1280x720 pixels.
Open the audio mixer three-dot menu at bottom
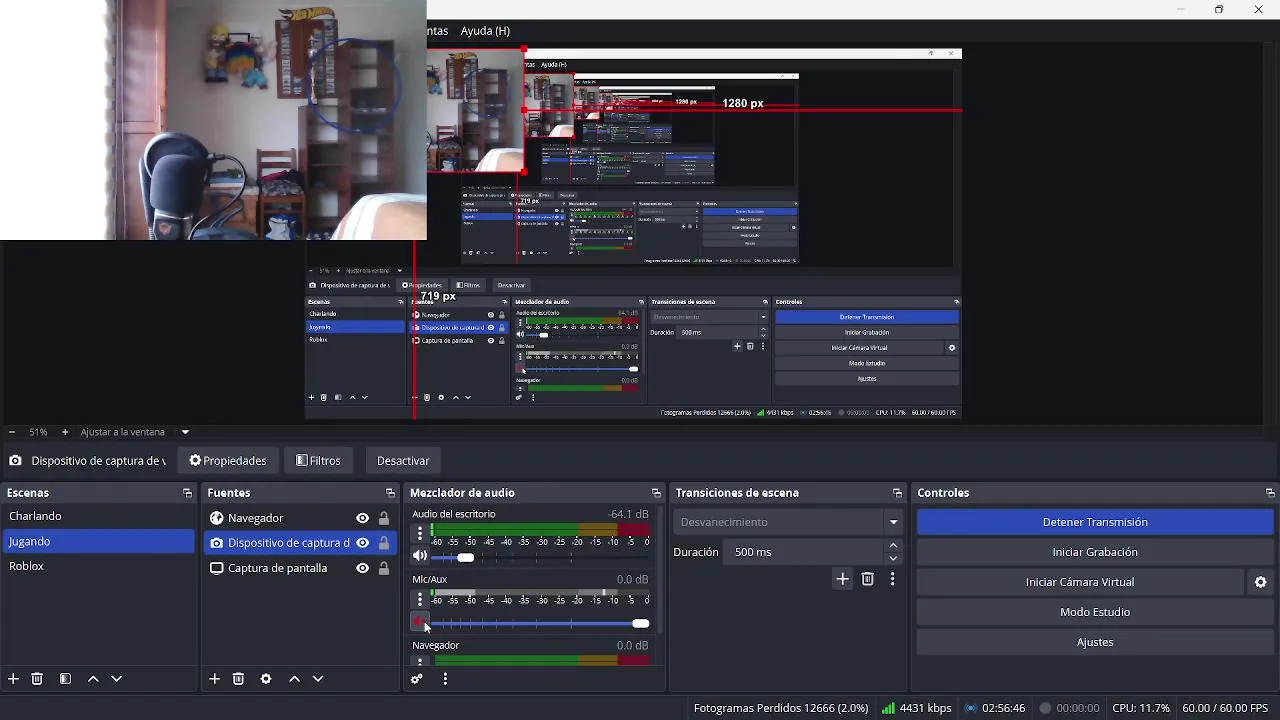click(445, 679)
